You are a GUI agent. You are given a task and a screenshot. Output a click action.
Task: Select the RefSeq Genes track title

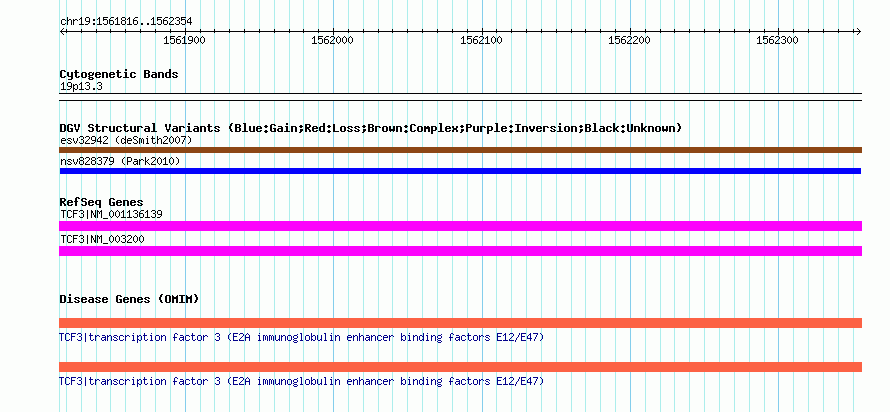(102, 202)
